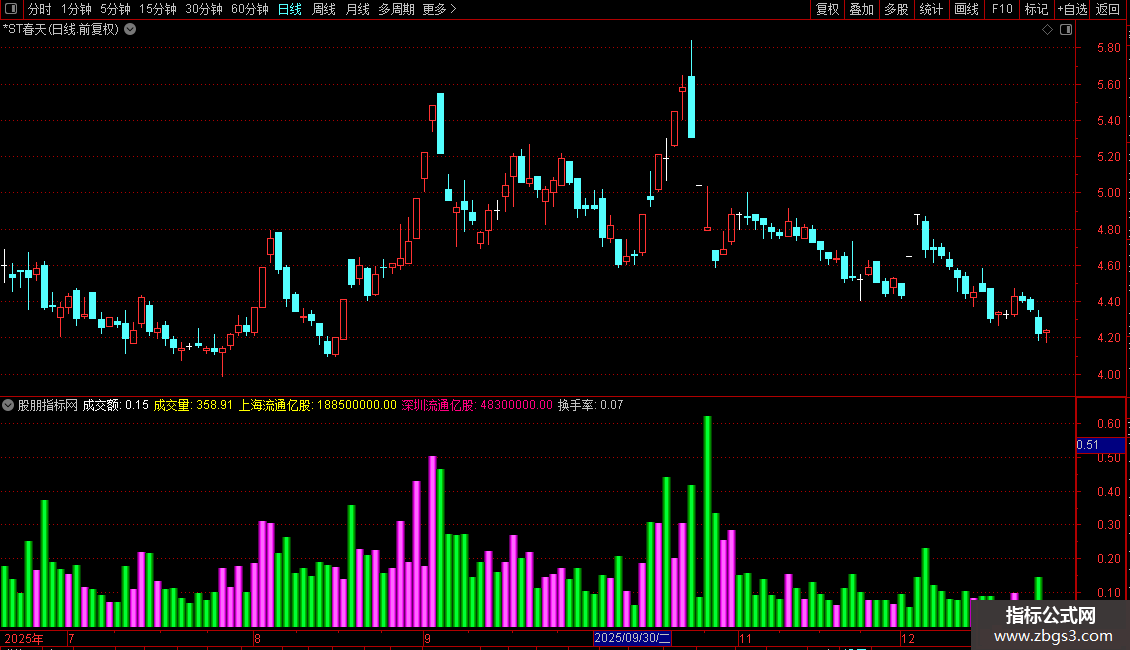Click the 深圳流通亿股 value label
The height and width of the screenshot is (650, 1130).
477,405
